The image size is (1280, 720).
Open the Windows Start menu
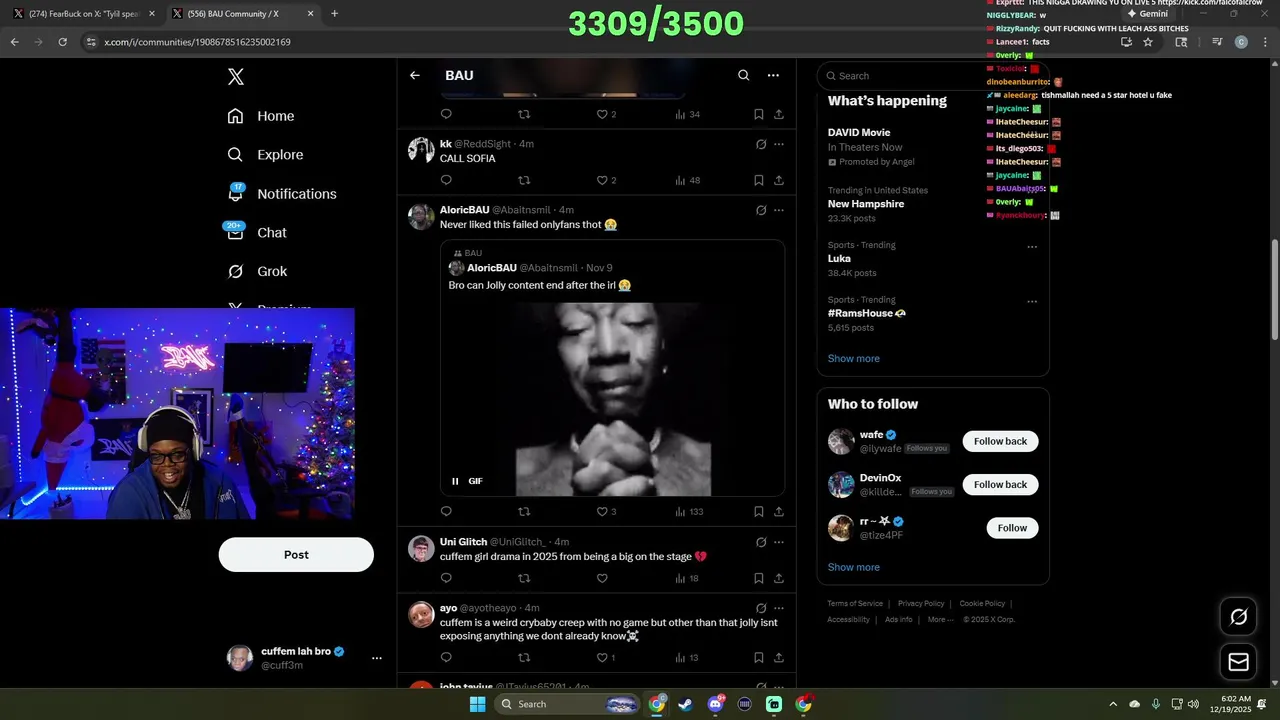(x=477, y=704)
